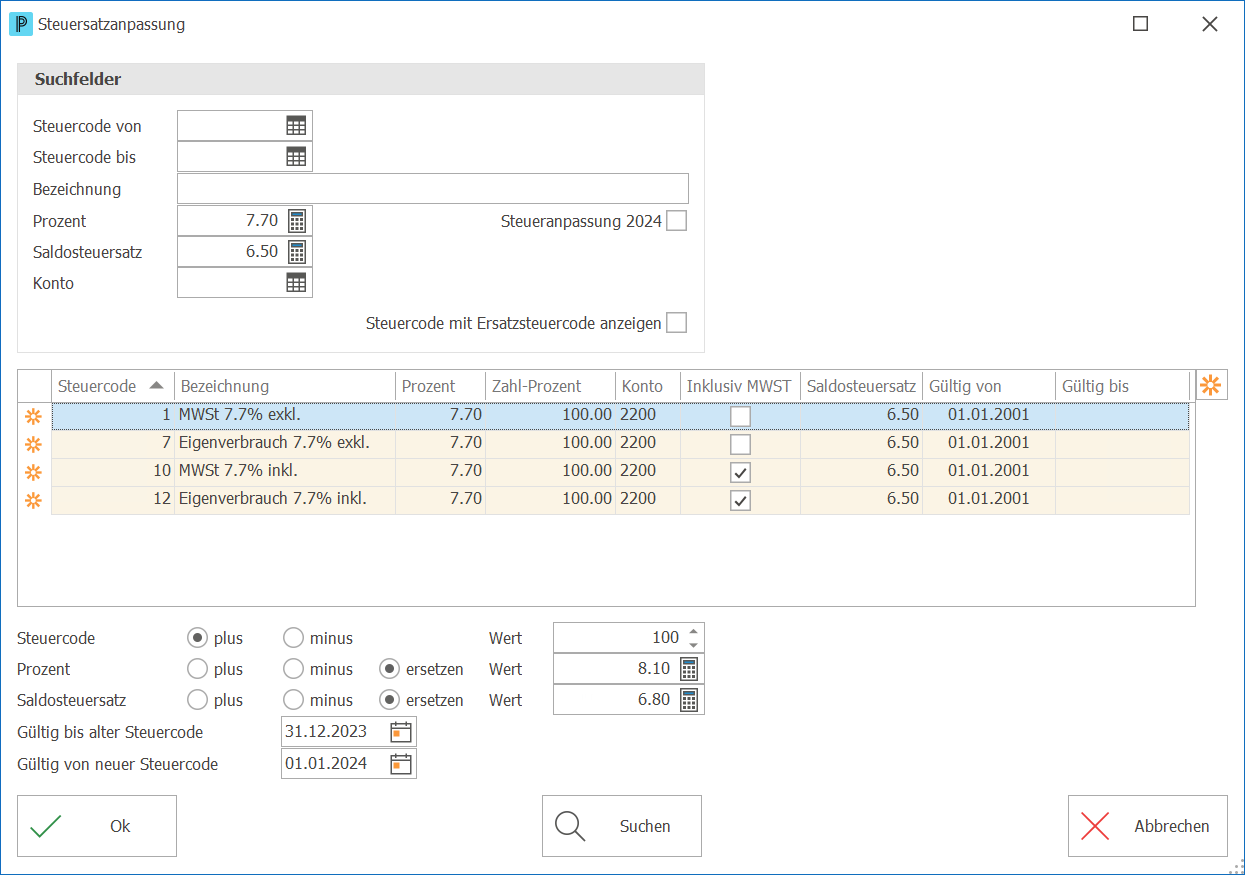1245x875 pixels.
Task: Open calculator icon in Saldosteuersatz search field
Action: [297, 251]
